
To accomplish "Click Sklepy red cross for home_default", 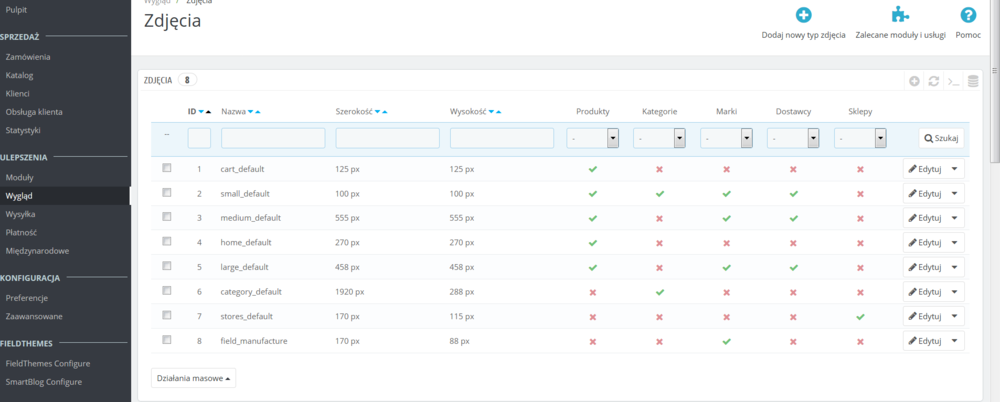I will 860,243.
